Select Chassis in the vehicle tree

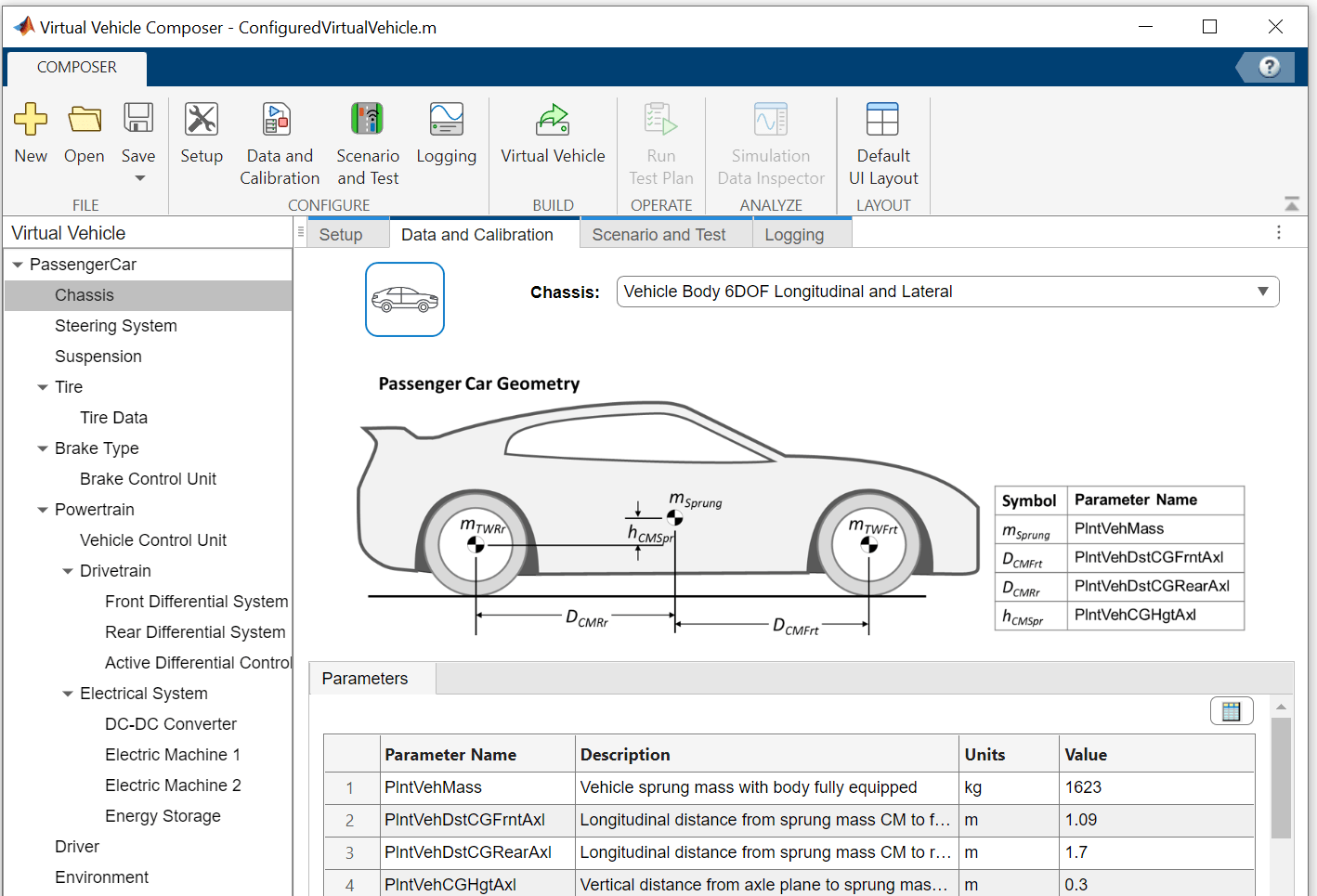(x=149, y=295)
